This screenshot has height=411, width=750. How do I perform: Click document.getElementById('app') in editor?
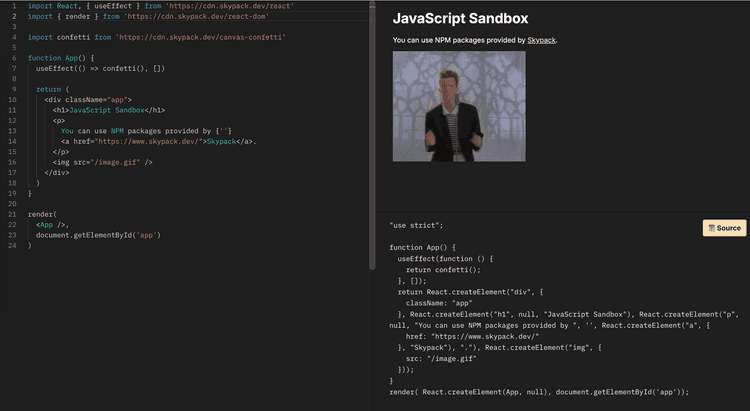(x=98, y=235)
